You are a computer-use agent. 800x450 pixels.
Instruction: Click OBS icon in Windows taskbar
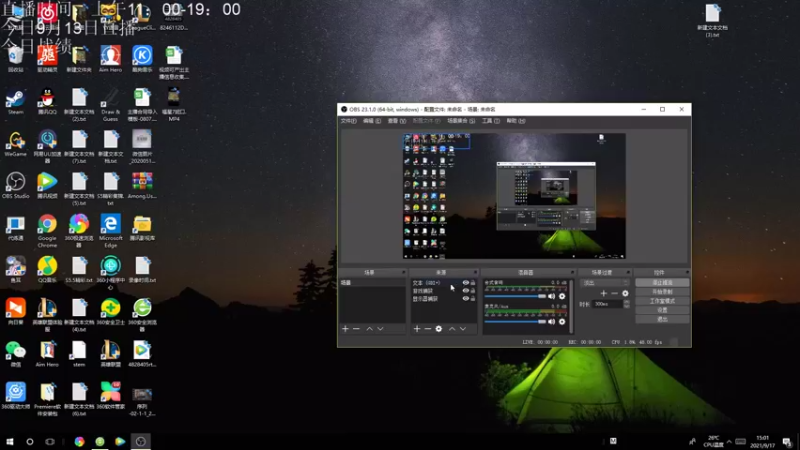tap(141, 441)
